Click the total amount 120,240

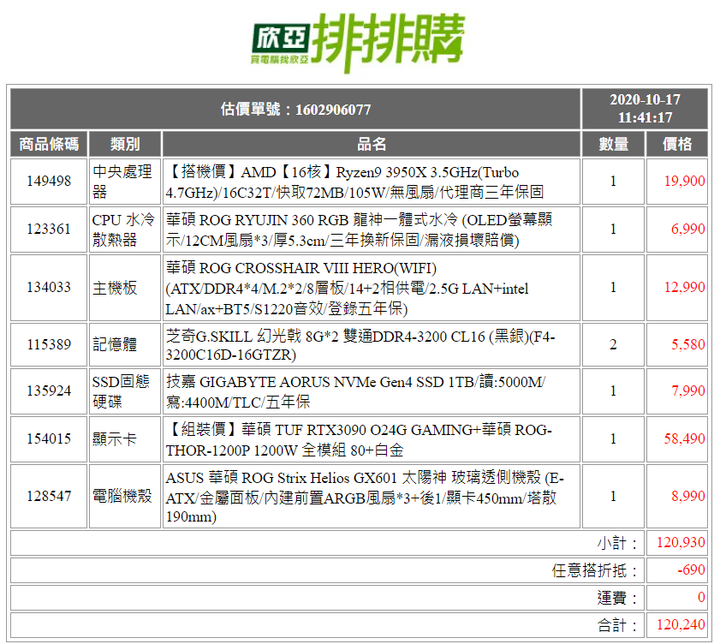[681, 625]
